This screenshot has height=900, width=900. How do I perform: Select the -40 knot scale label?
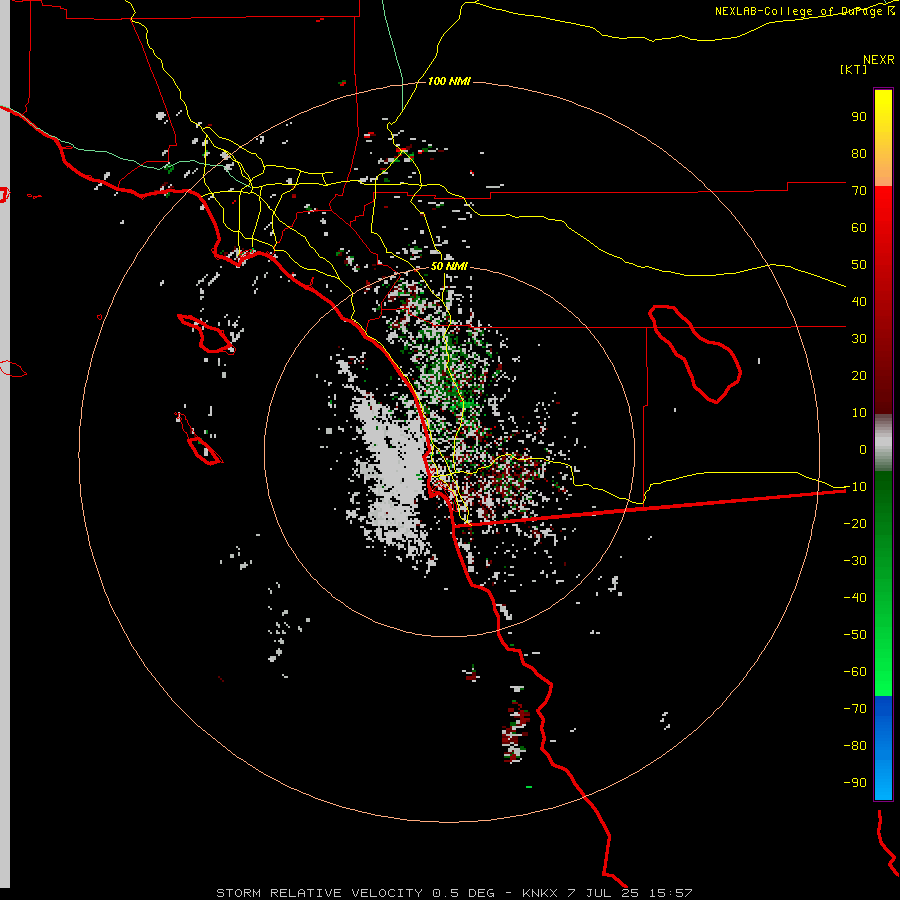[x=855, y=598]
